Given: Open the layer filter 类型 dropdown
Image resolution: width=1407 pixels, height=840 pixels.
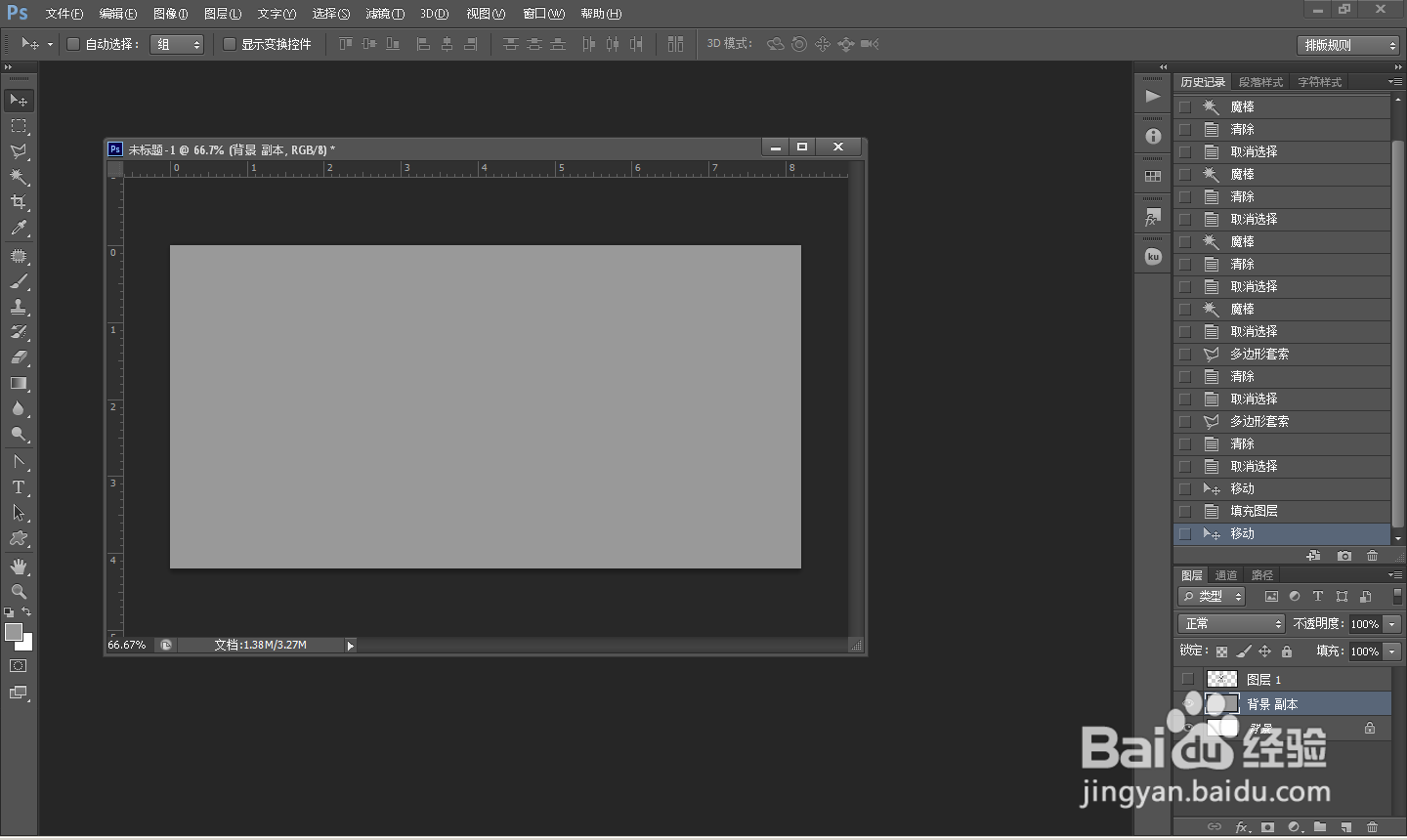Looking at the screenshot, I should tap(1212, 596).
